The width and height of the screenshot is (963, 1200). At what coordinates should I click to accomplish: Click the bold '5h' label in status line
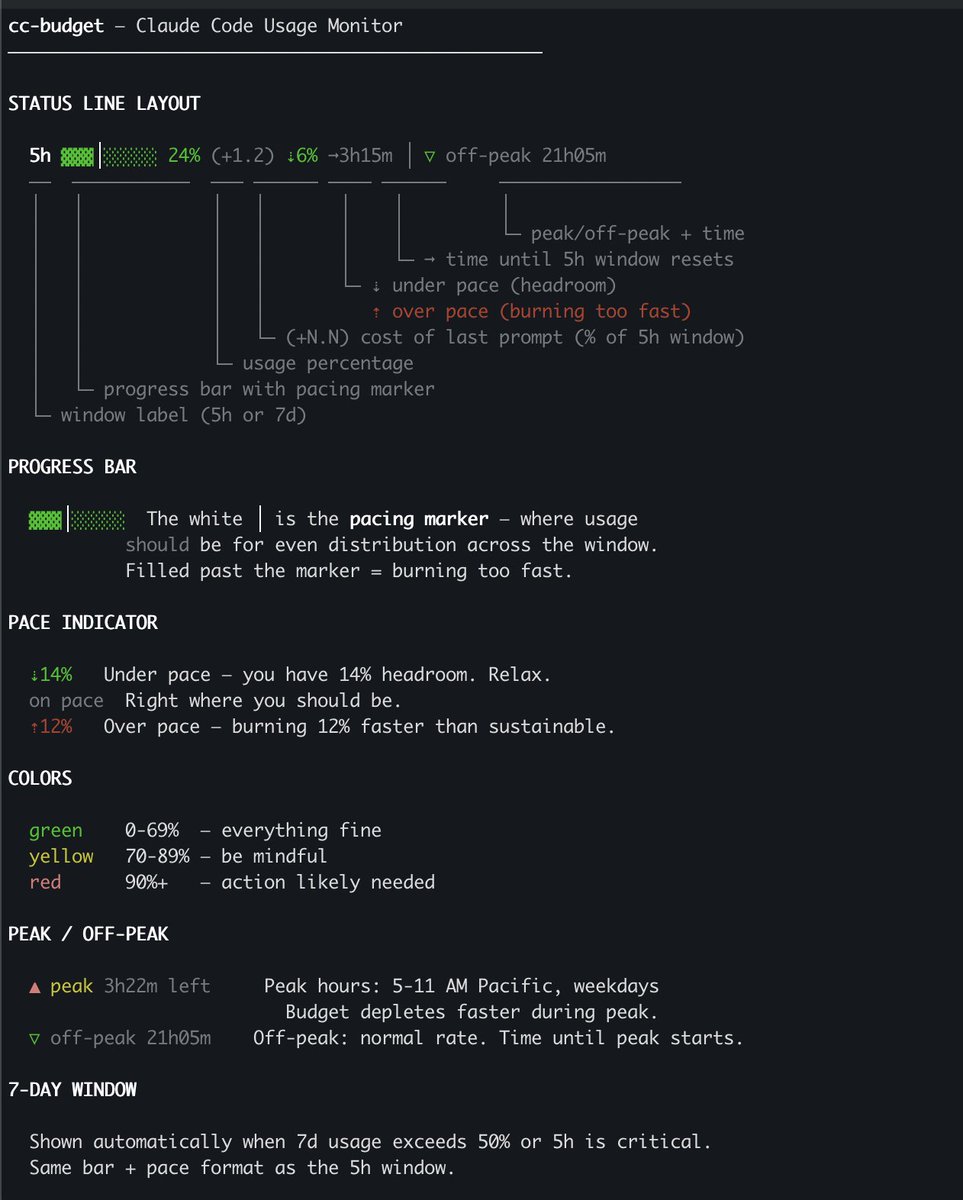(x=40, y=155)
